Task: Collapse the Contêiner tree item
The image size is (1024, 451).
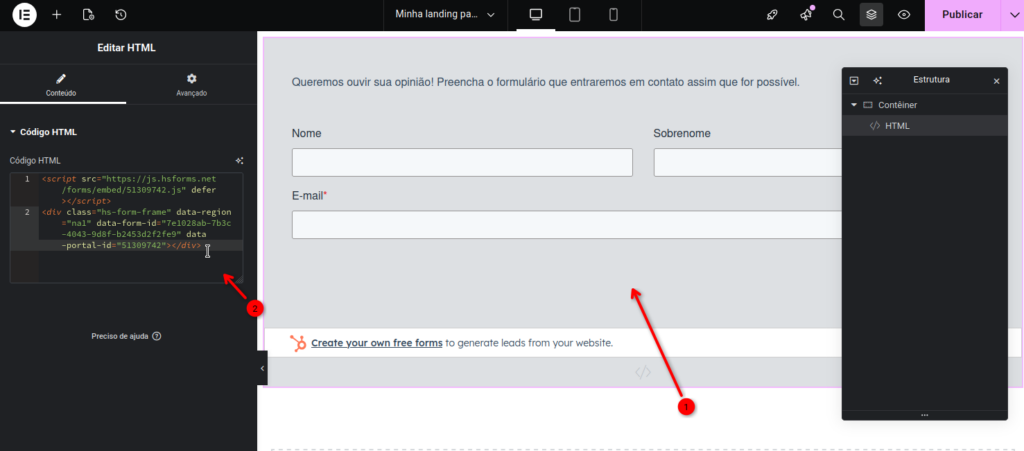Action: click(854, 105)
